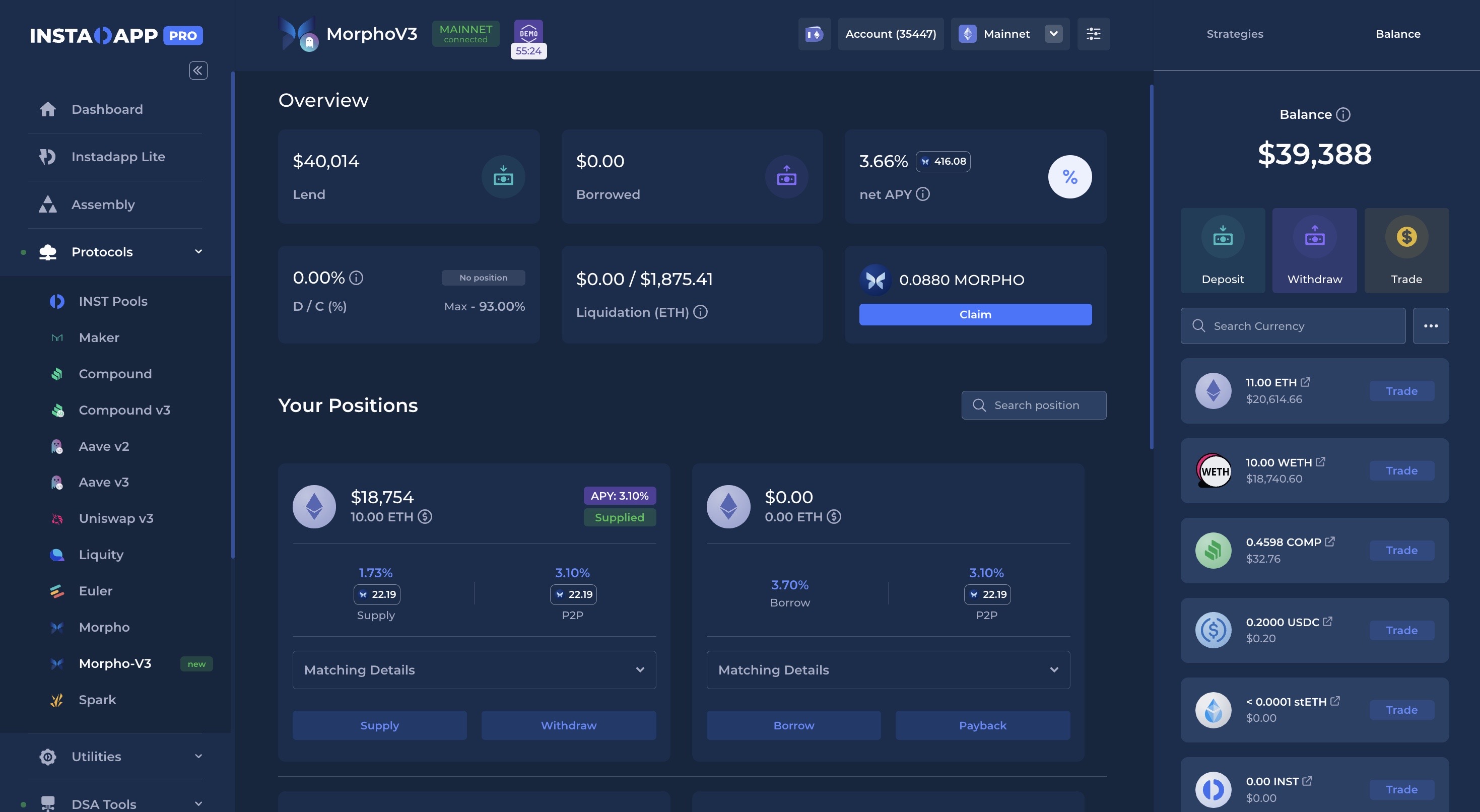Switch to the Strategies tab

[x=1234, y=34]
